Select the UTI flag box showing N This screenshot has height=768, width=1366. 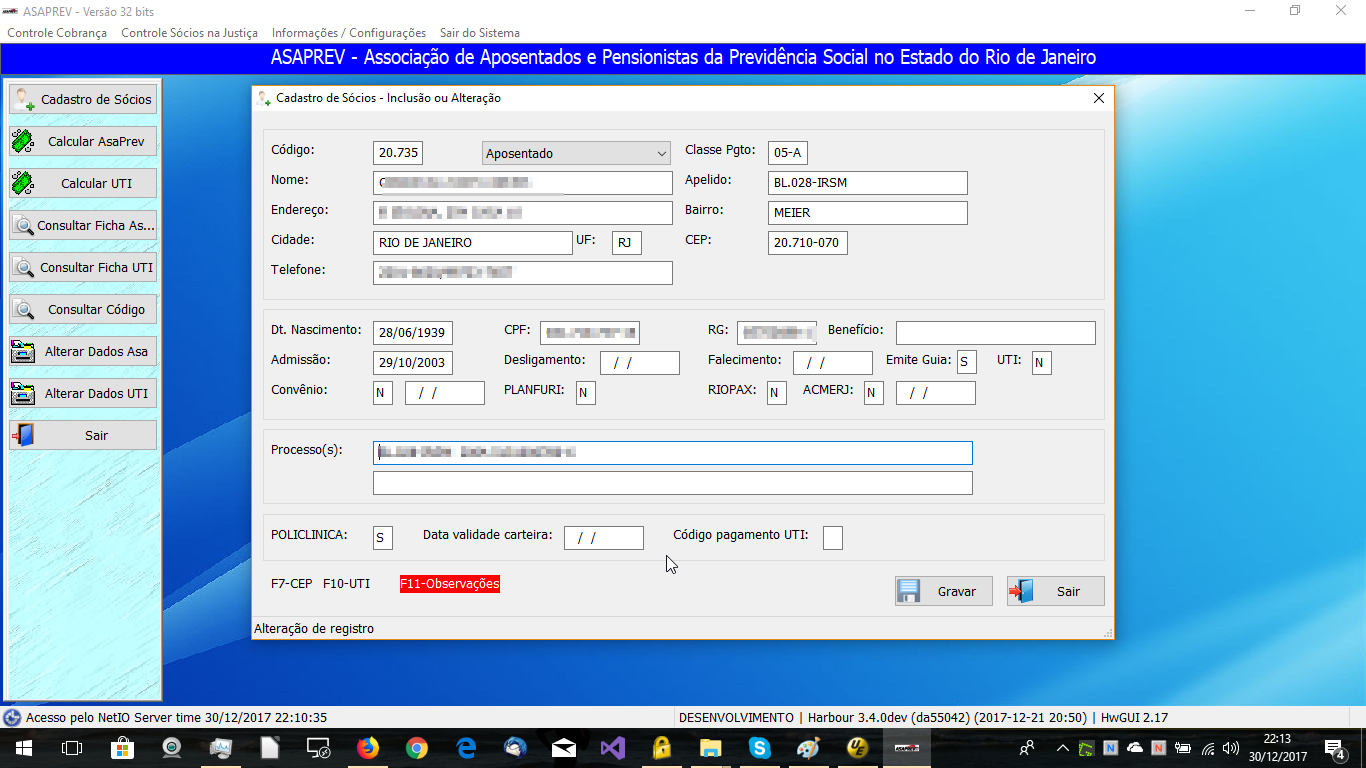click(x=1041, y=362)
